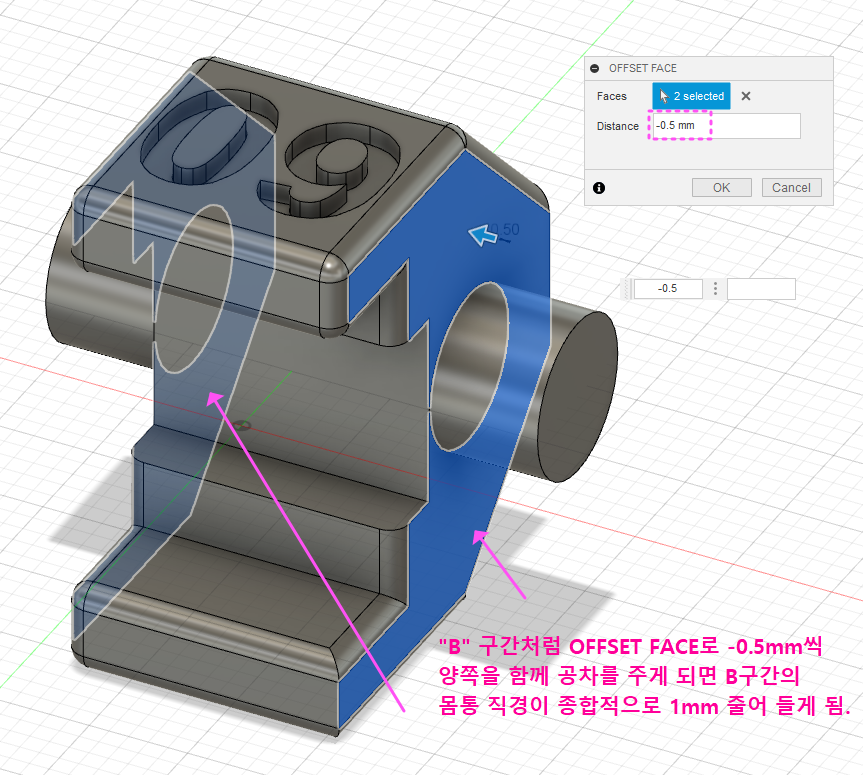The image size is (863, 775).
Task: Click the OFFSET FACE dialog title
Action: 642,68
